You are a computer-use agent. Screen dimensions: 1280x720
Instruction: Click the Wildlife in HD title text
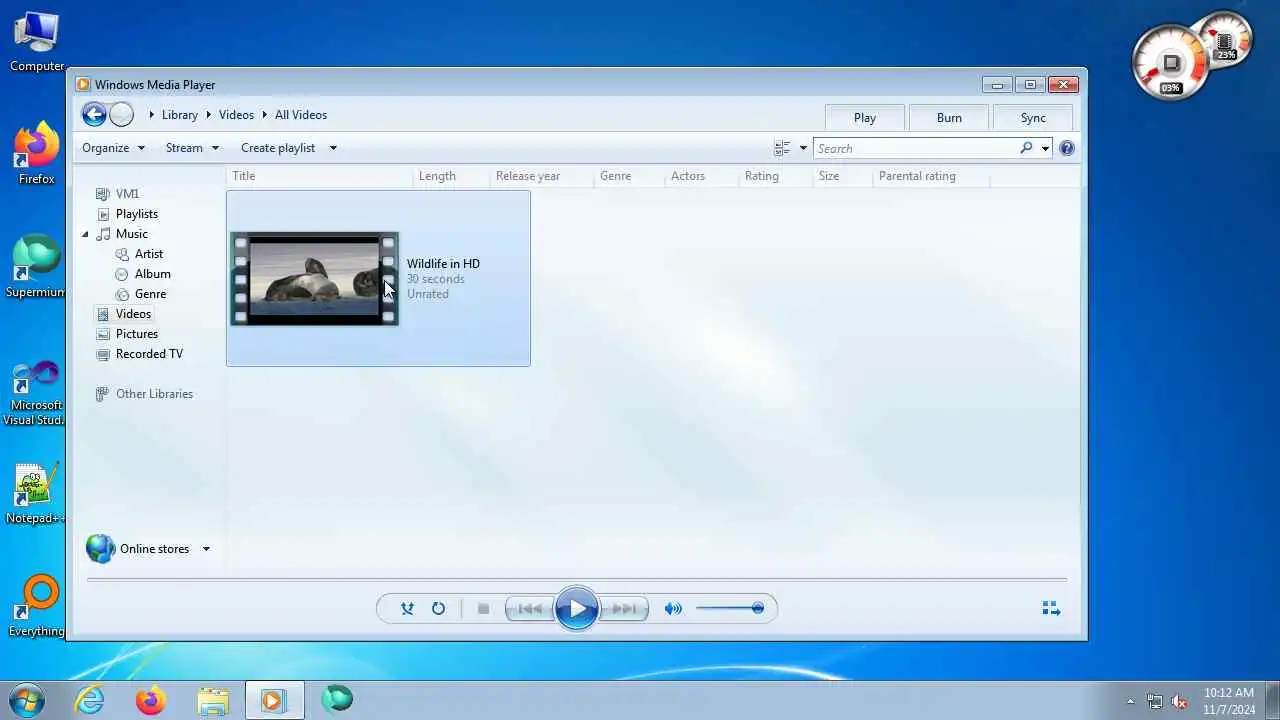pyautogui.click(x=443, y=264)
